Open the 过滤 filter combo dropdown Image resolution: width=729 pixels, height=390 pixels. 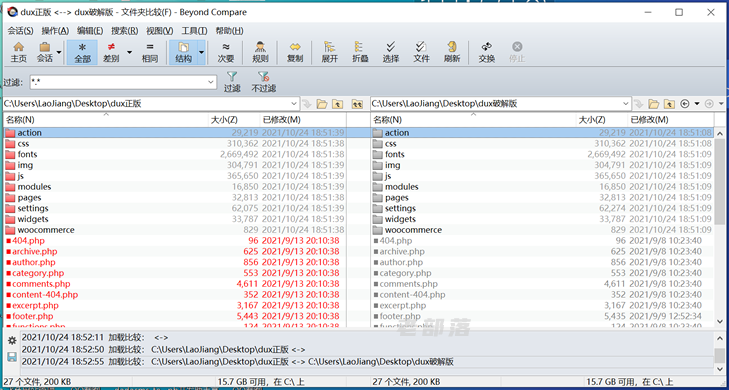tap(211, 82)
